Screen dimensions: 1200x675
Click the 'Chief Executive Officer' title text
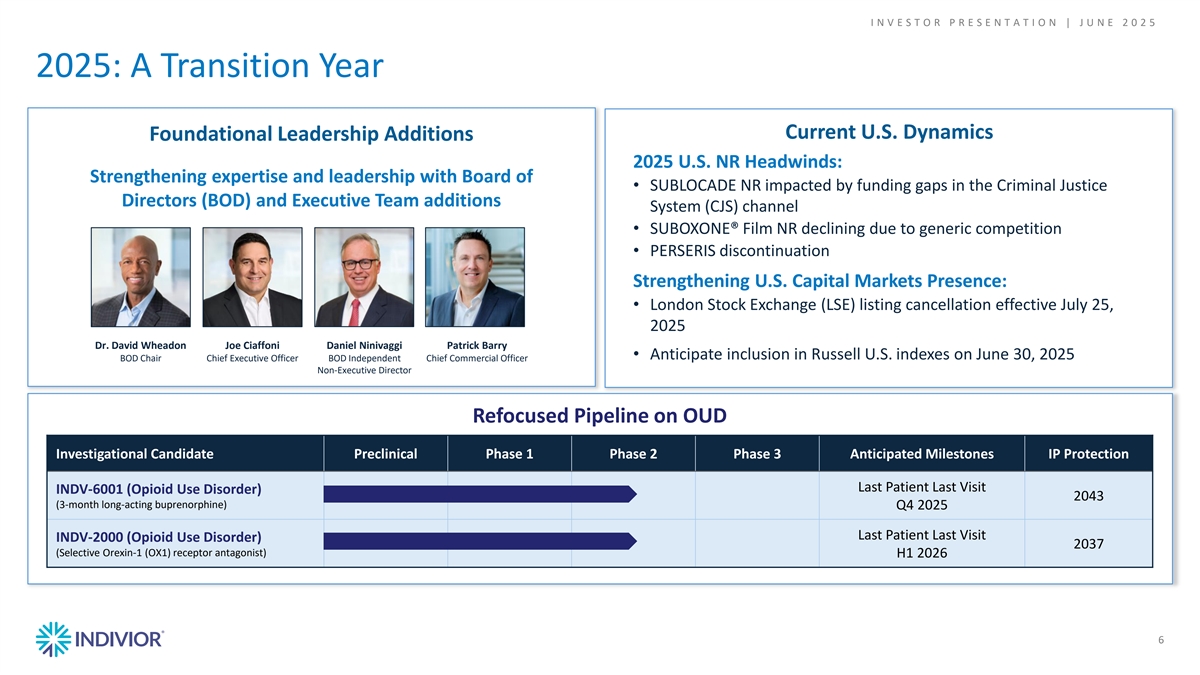click(x=252, y=359)
